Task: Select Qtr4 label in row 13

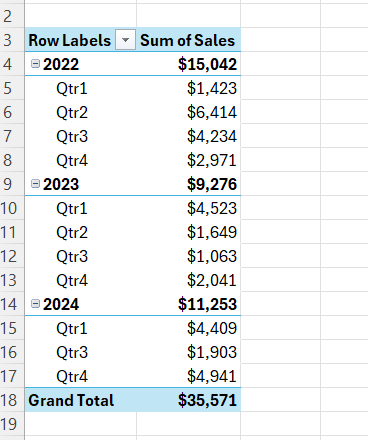Action: [72, 281]
